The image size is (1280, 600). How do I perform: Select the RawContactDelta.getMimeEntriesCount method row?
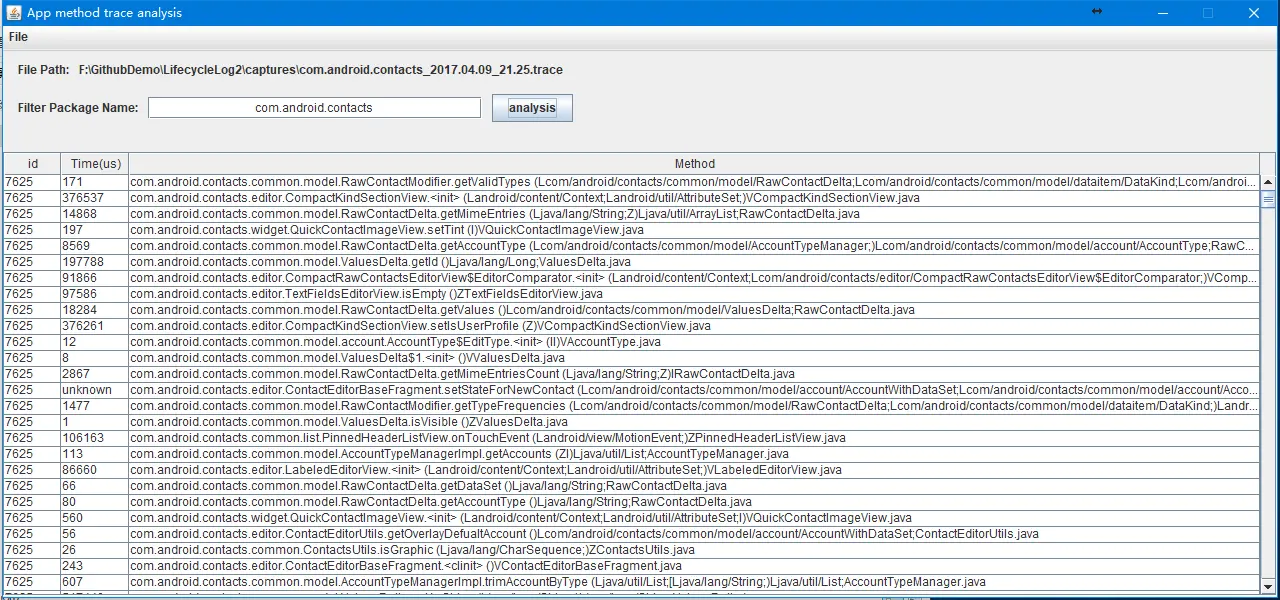pyautogui.click(x=694, y=374)
